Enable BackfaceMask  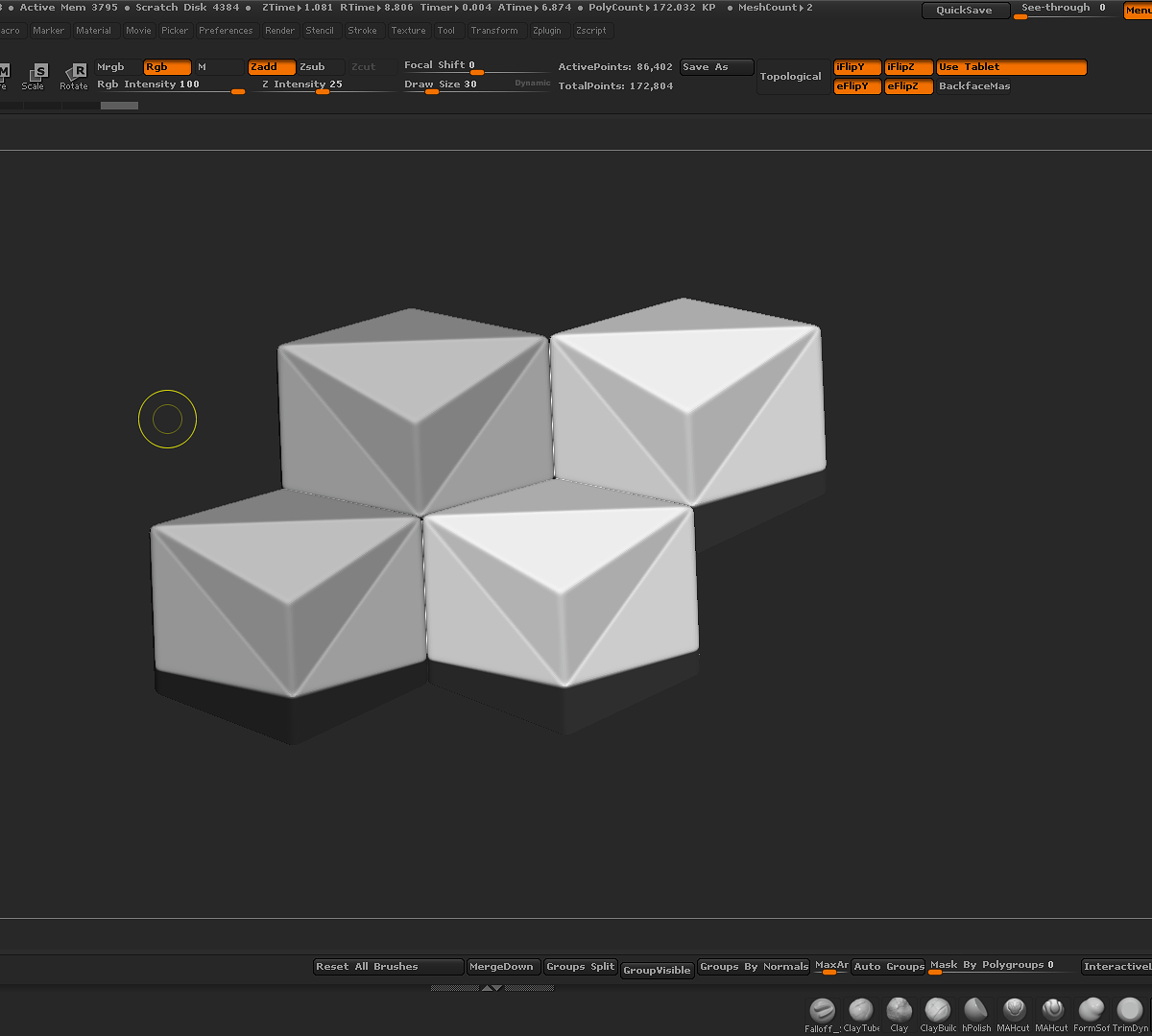tap(974, 86)
